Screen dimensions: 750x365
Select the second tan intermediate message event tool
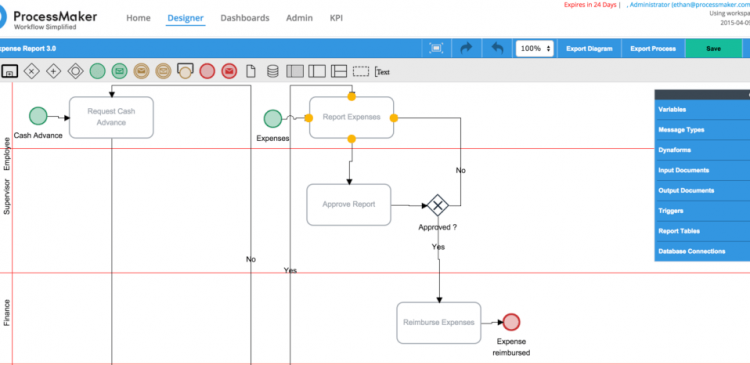(163, 72)
